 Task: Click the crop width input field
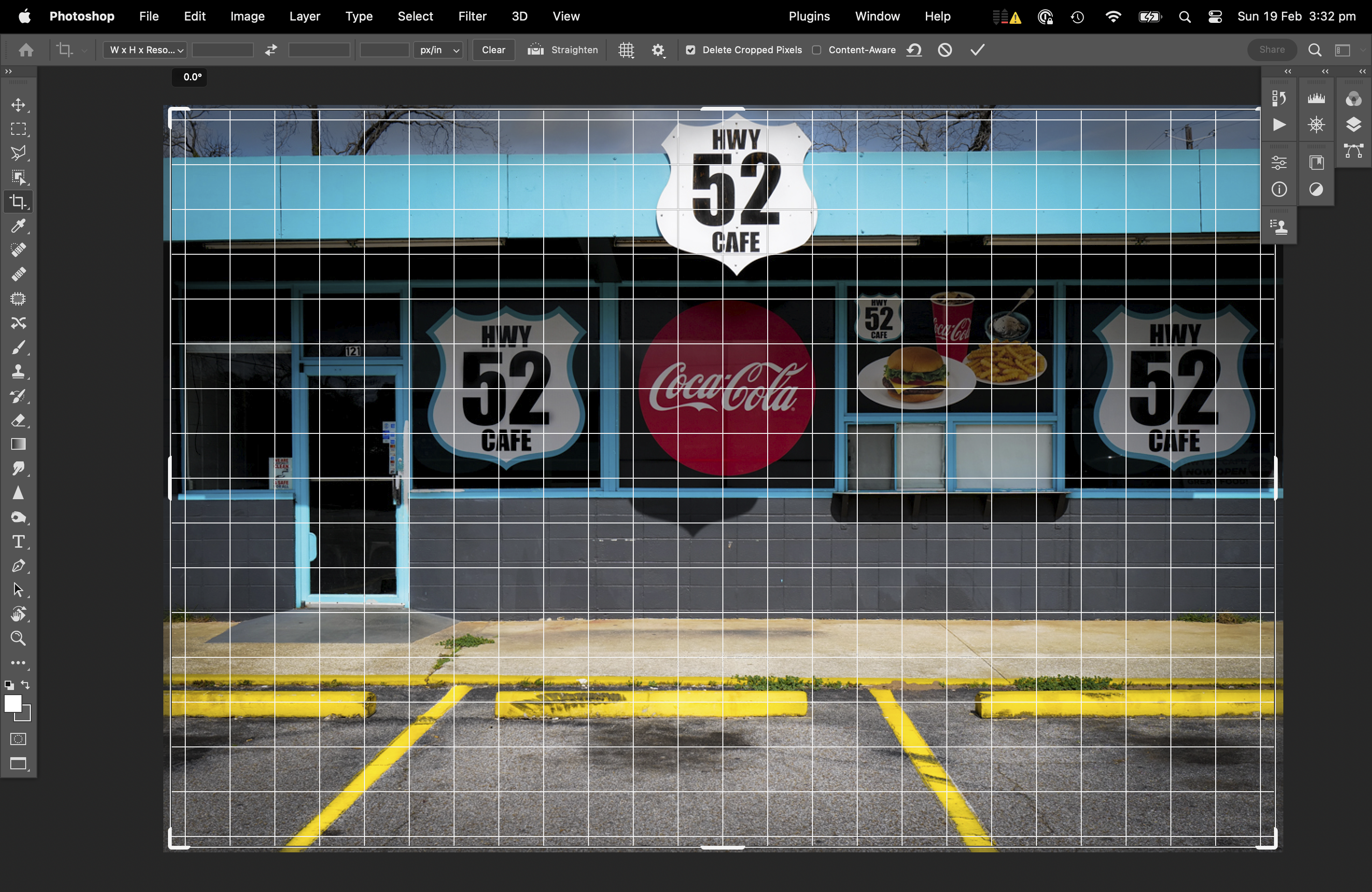(x=223, y=50)
